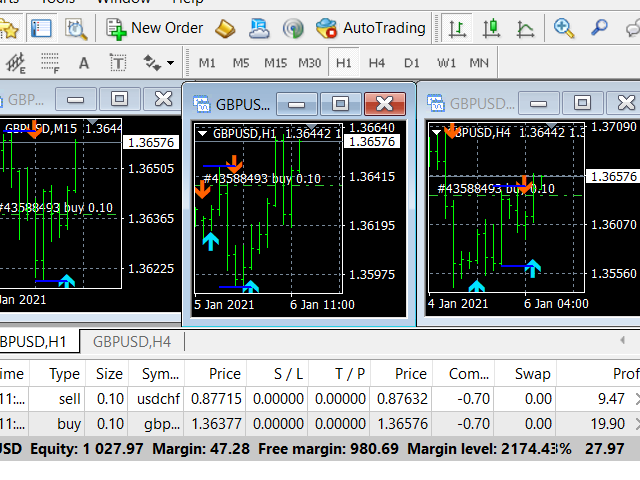Open the MetaEditor yellow book icon
This screenshot has height=480, width=640.
225,29
